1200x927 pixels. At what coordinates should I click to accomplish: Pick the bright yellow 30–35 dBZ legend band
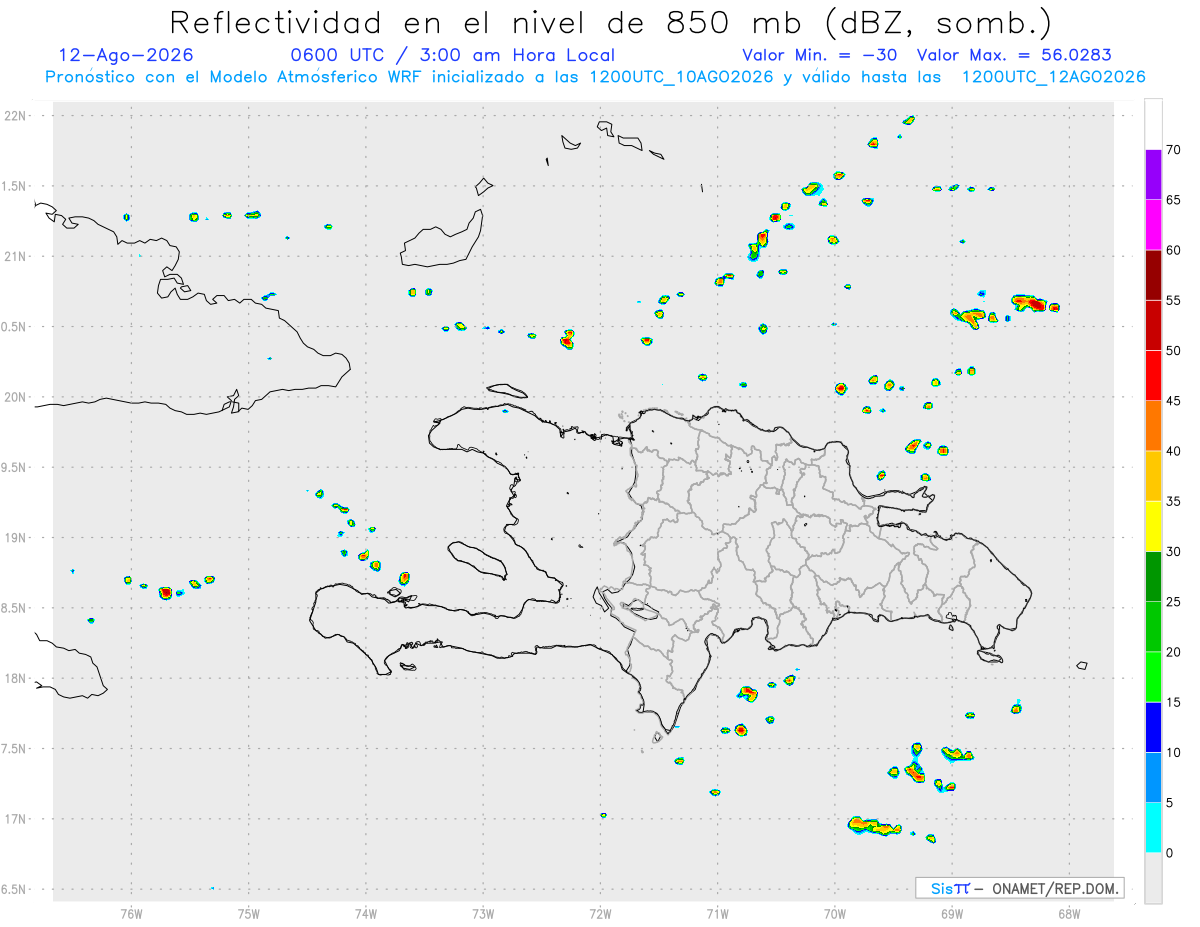coord(1153,526)
